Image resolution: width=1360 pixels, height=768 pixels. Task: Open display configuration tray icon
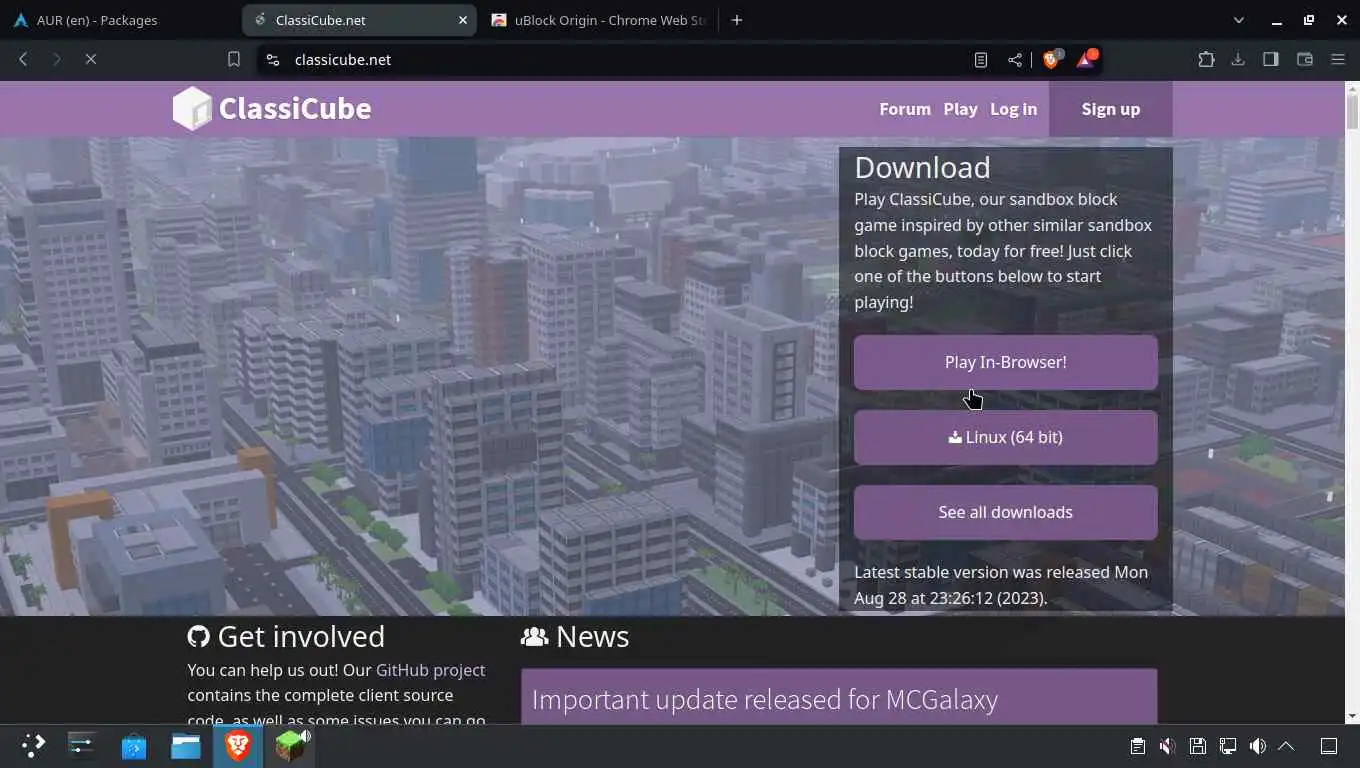1227,746
